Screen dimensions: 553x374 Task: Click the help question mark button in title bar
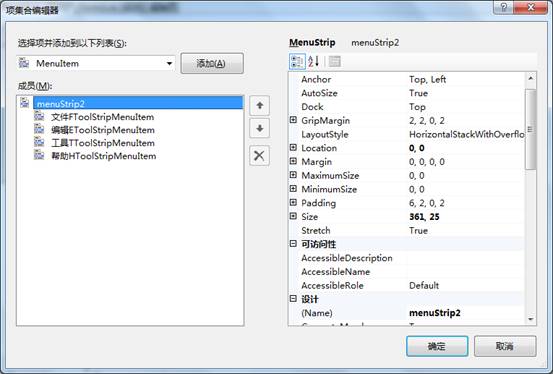click(x=504, y=7)
